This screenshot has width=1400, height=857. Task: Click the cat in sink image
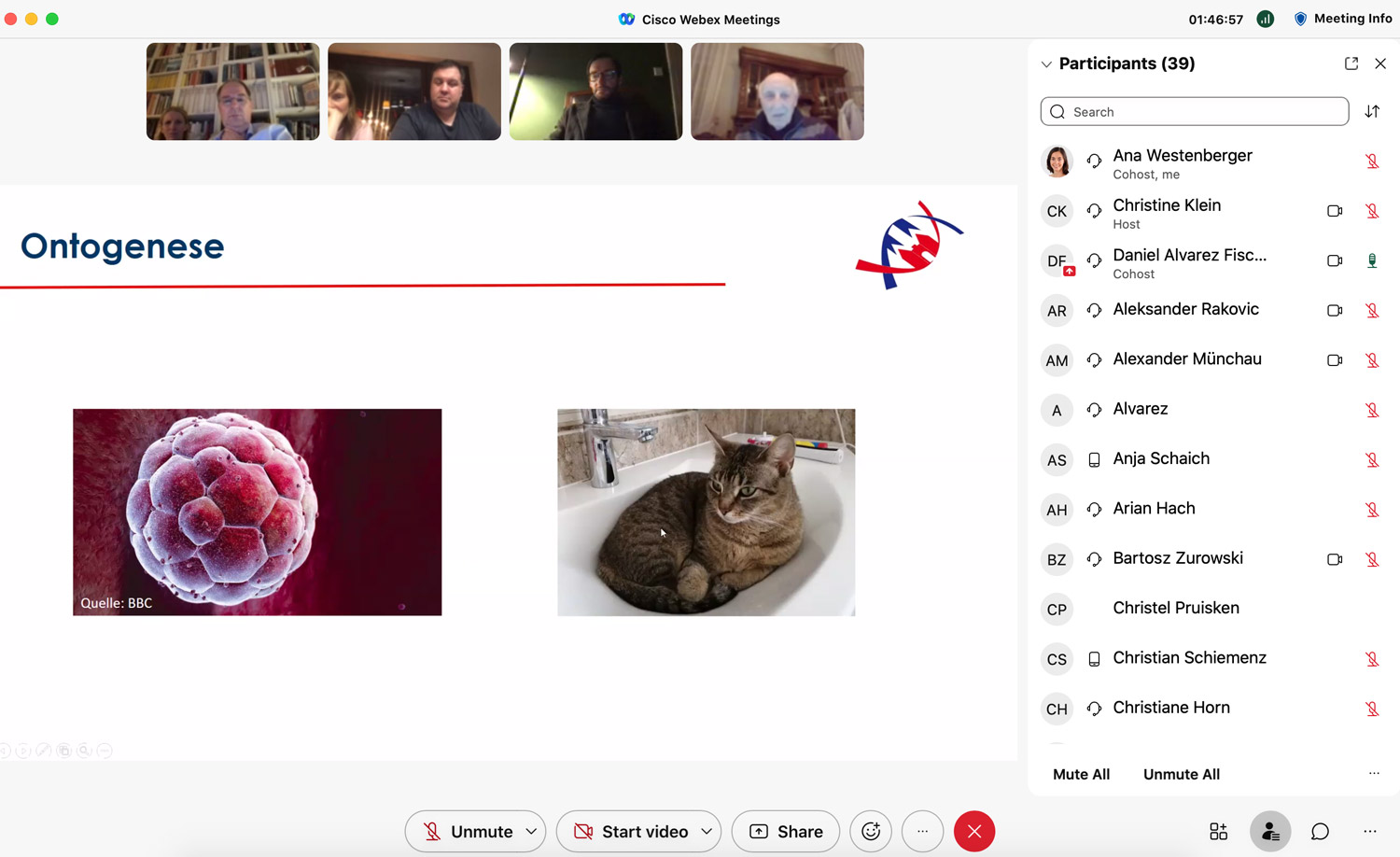707,513
